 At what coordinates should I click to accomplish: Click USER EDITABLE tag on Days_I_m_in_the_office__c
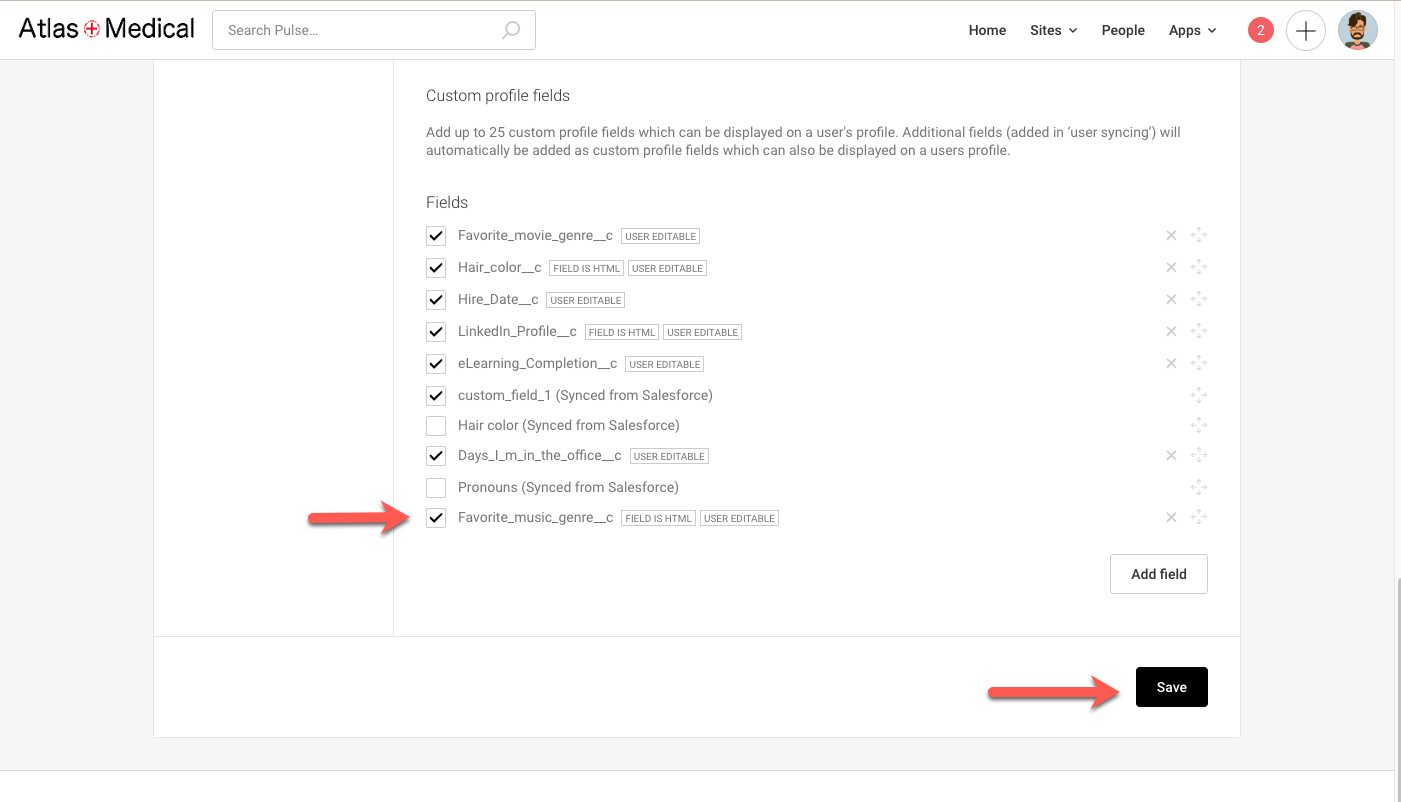pyautogui.click(x=669, y=456)
